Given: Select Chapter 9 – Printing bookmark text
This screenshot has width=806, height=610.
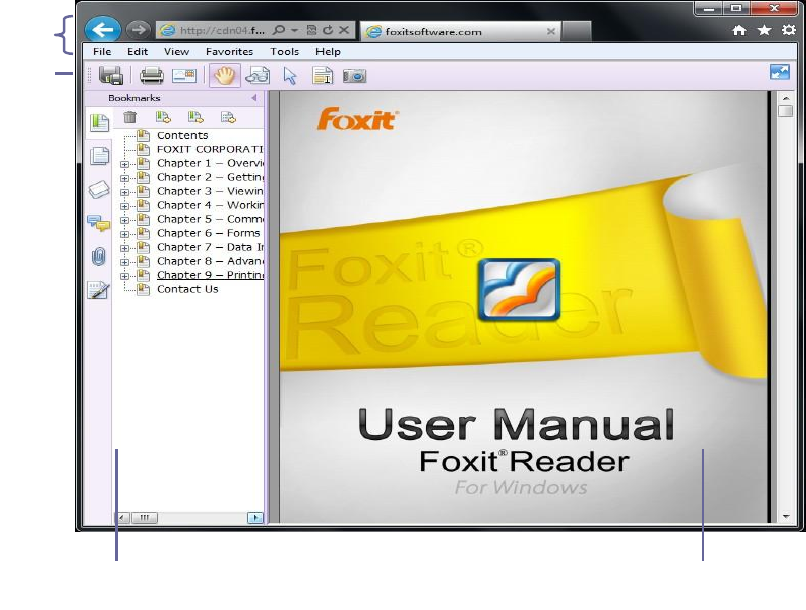Looking at the screenshot, I should 210,275.
